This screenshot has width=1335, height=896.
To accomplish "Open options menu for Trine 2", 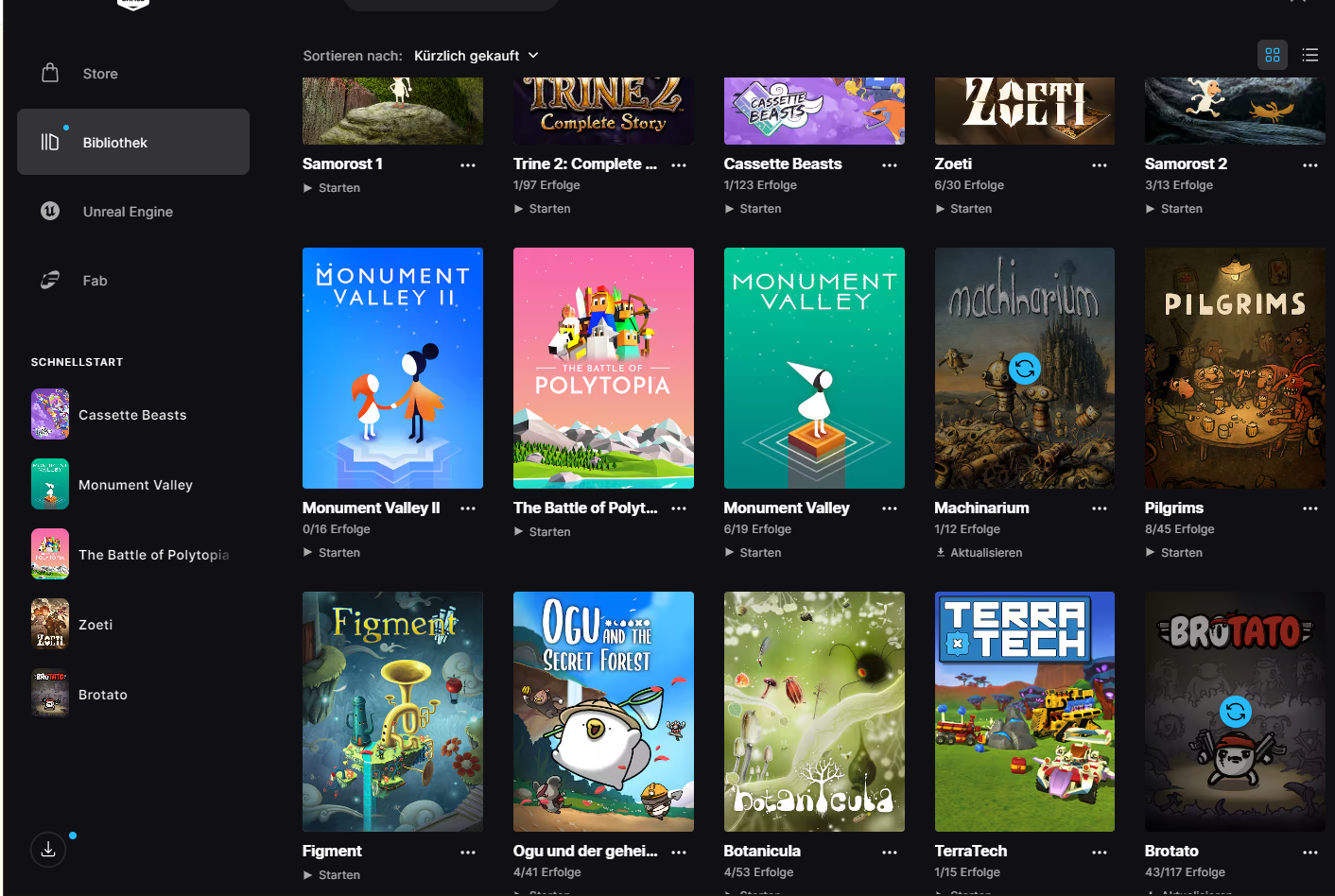I will (679, 164).
